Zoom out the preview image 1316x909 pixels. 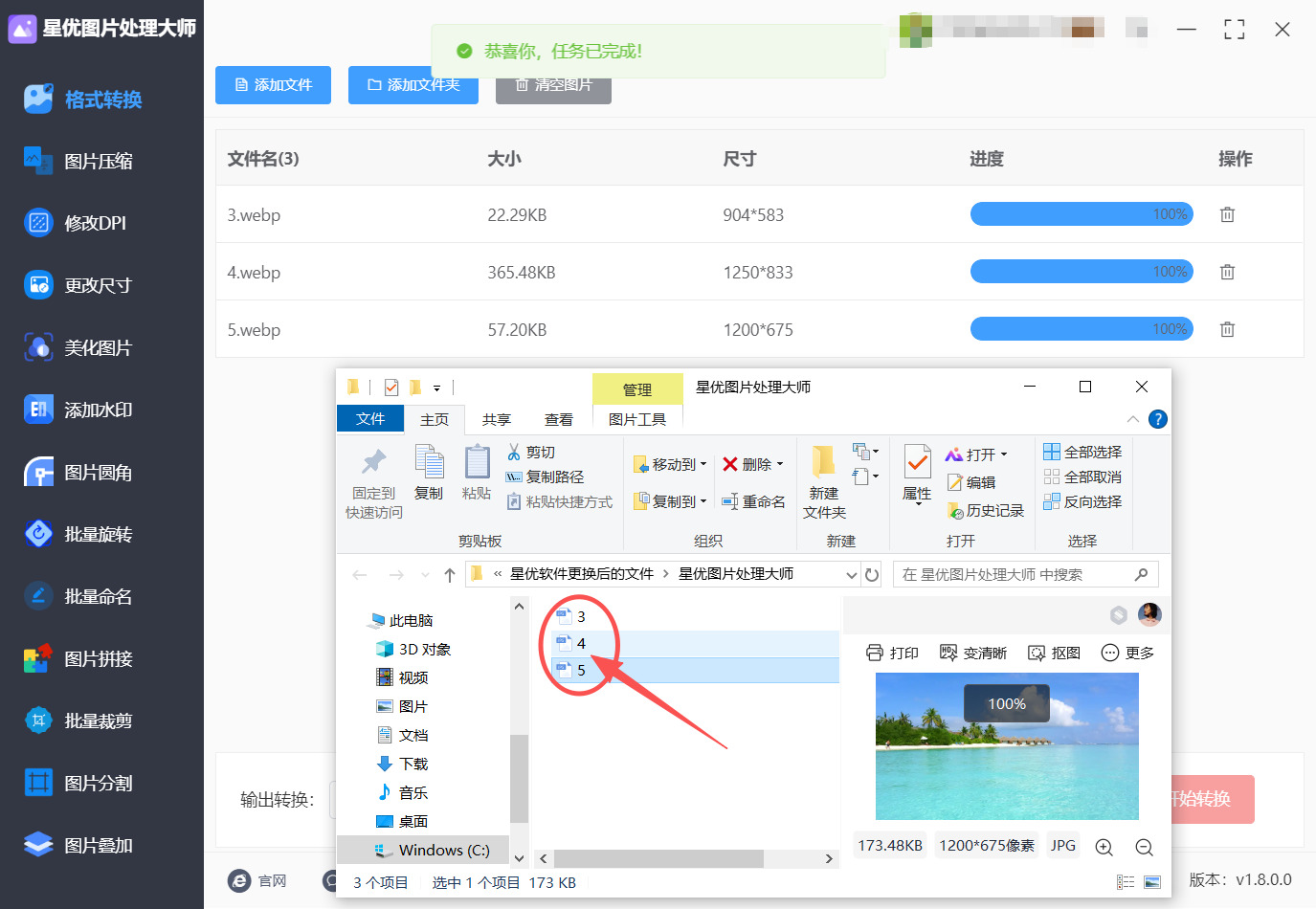click(1144, 847)
